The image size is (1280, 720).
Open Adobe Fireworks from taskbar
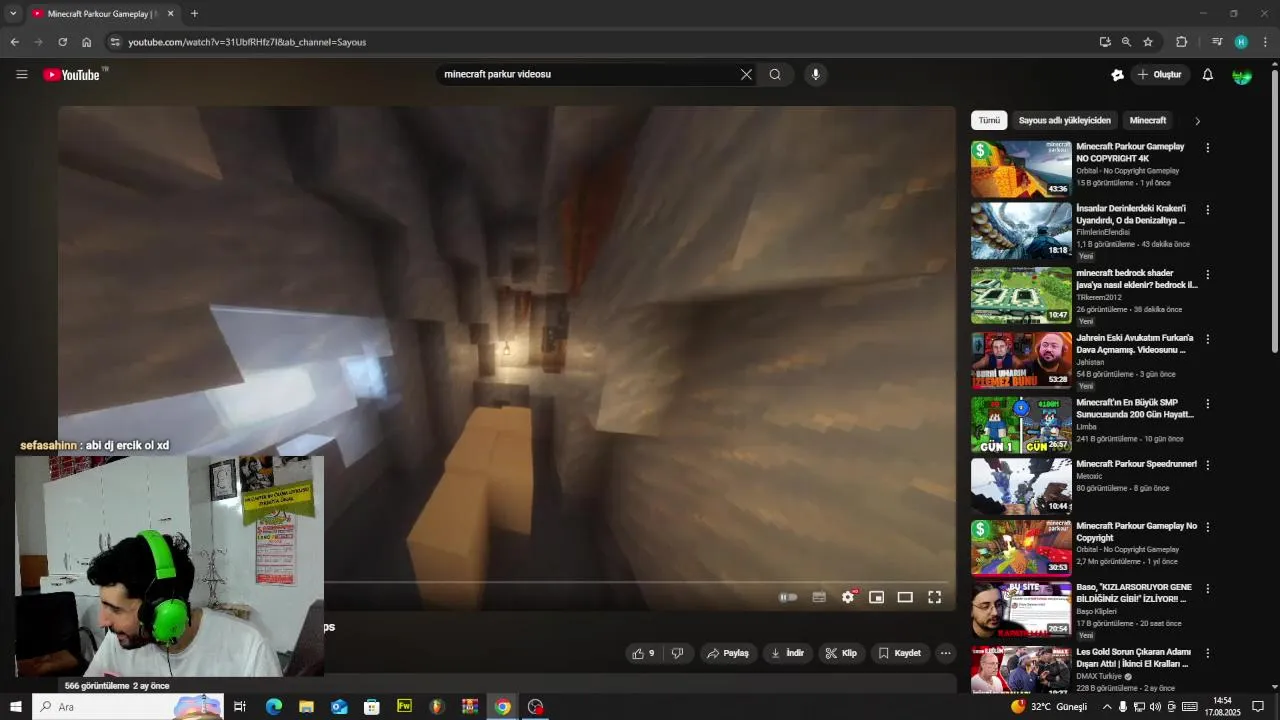point(404,707)
